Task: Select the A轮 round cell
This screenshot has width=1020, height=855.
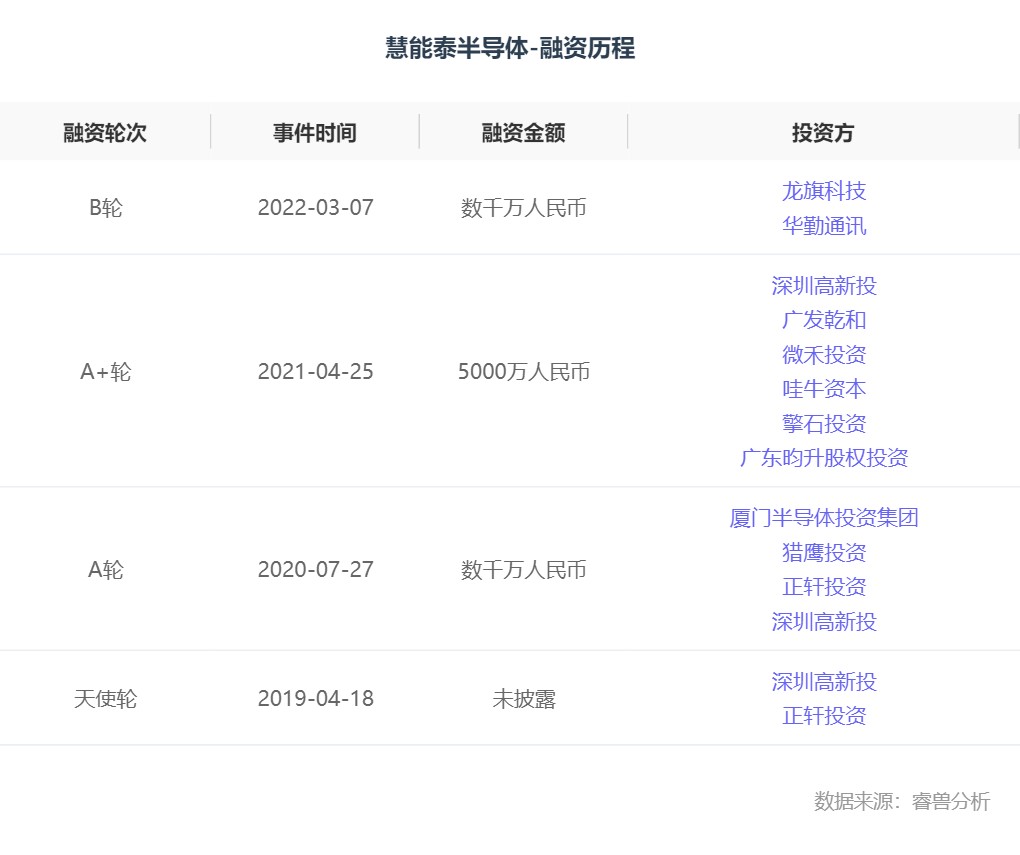Action: click(x=105, y=570)
